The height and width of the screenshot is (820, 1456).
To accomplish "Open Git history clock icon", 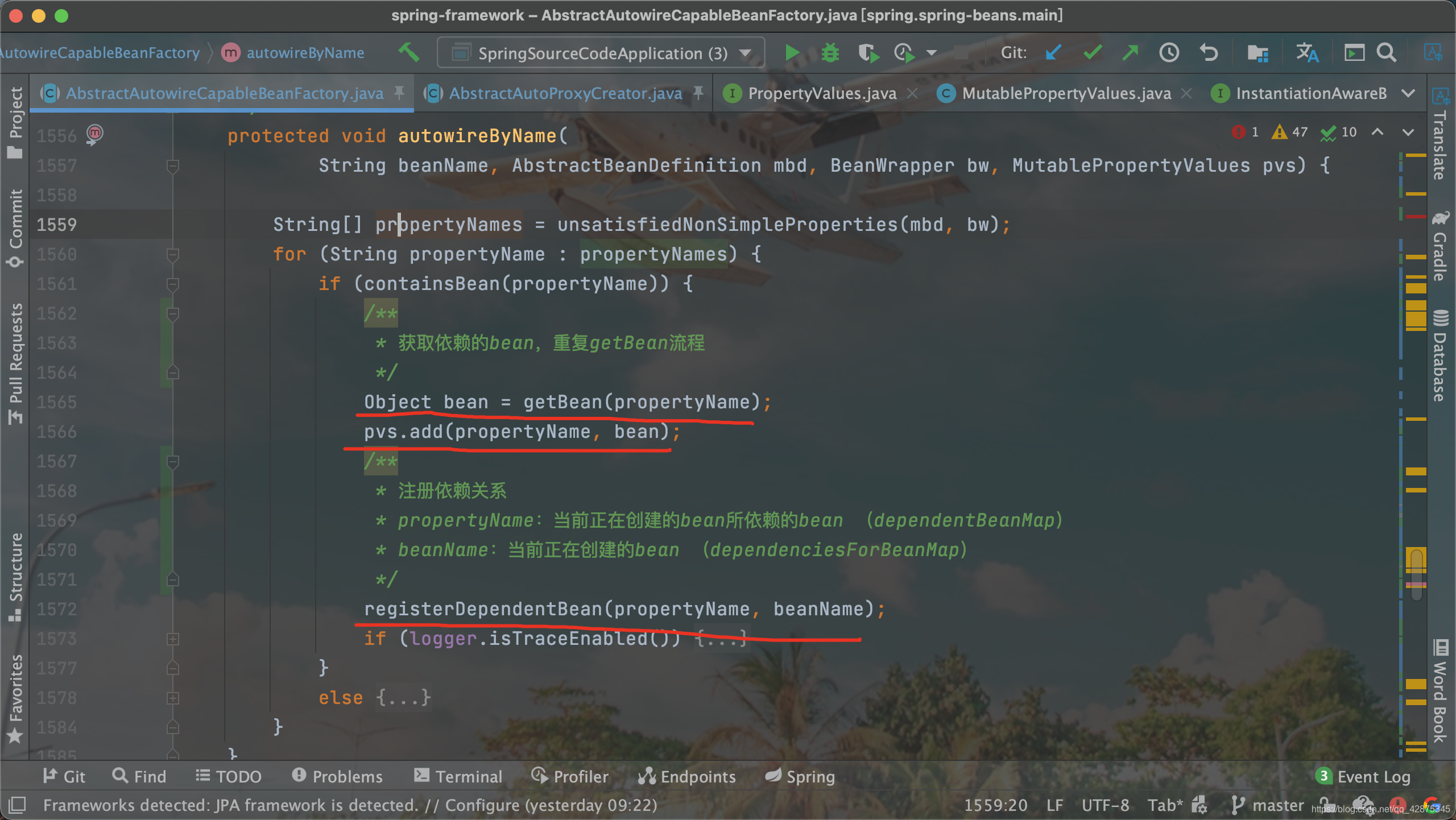I will coord(1169,53).
